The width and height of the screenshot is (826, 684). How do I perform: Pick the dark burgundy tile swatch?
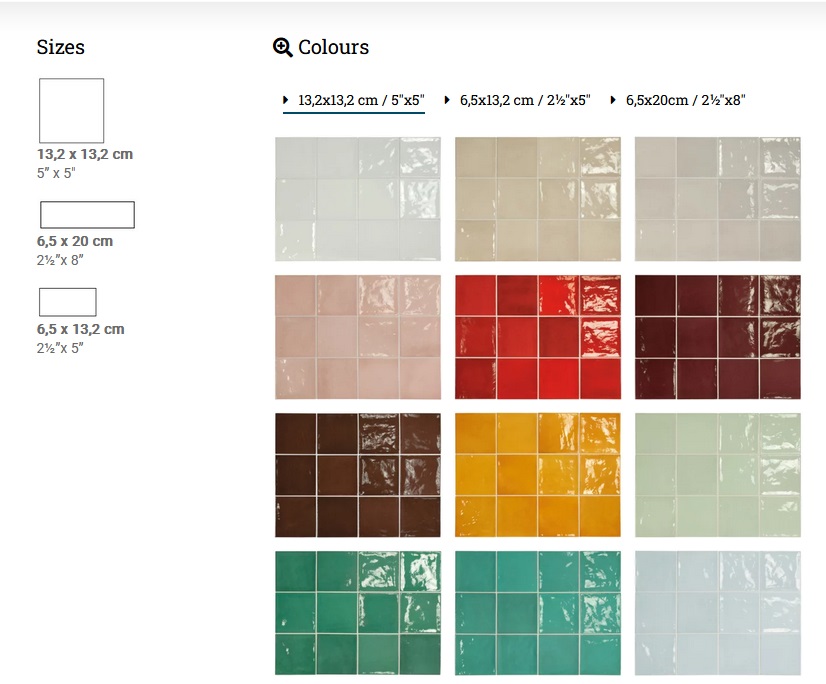717,337
